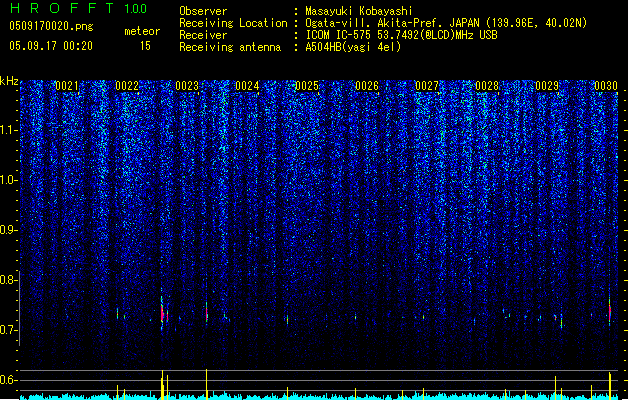Click the 0.9 kHz axis tick
This screenshot has width=629, height=400.
[x=9, y=230]
